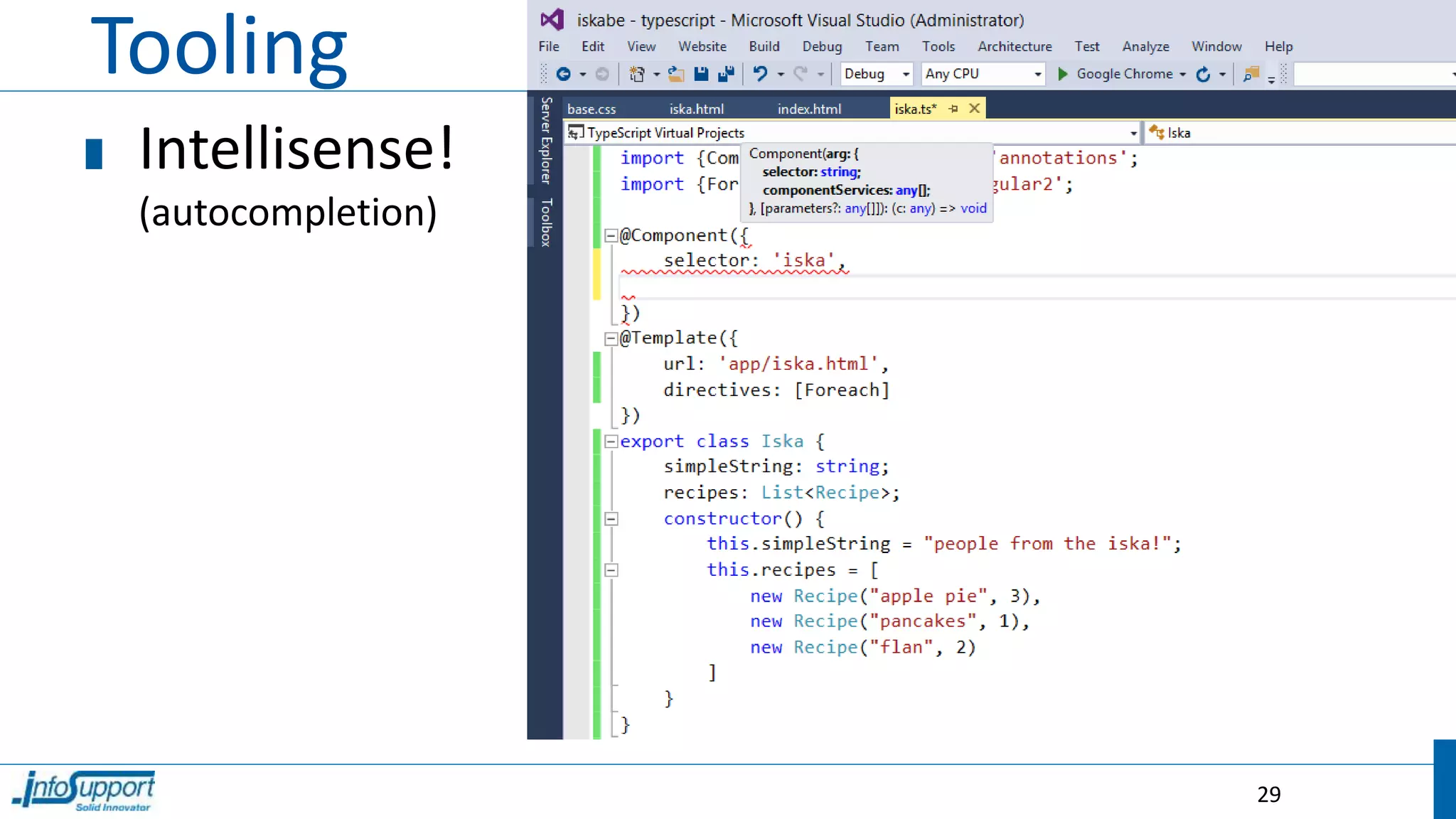Collapse the constructor block
Image resolution: width=1456 pixels, height=819 pixels.
[611, 519]
